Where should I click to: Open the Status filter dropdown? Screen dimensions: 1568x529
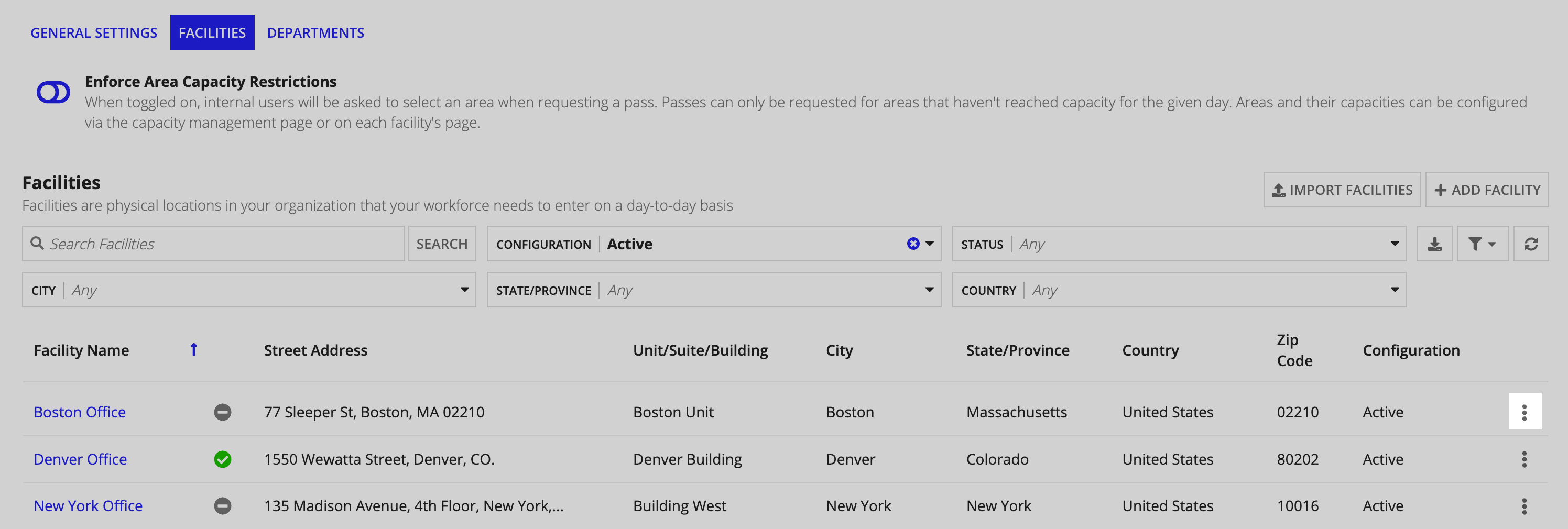point(1179,244)
